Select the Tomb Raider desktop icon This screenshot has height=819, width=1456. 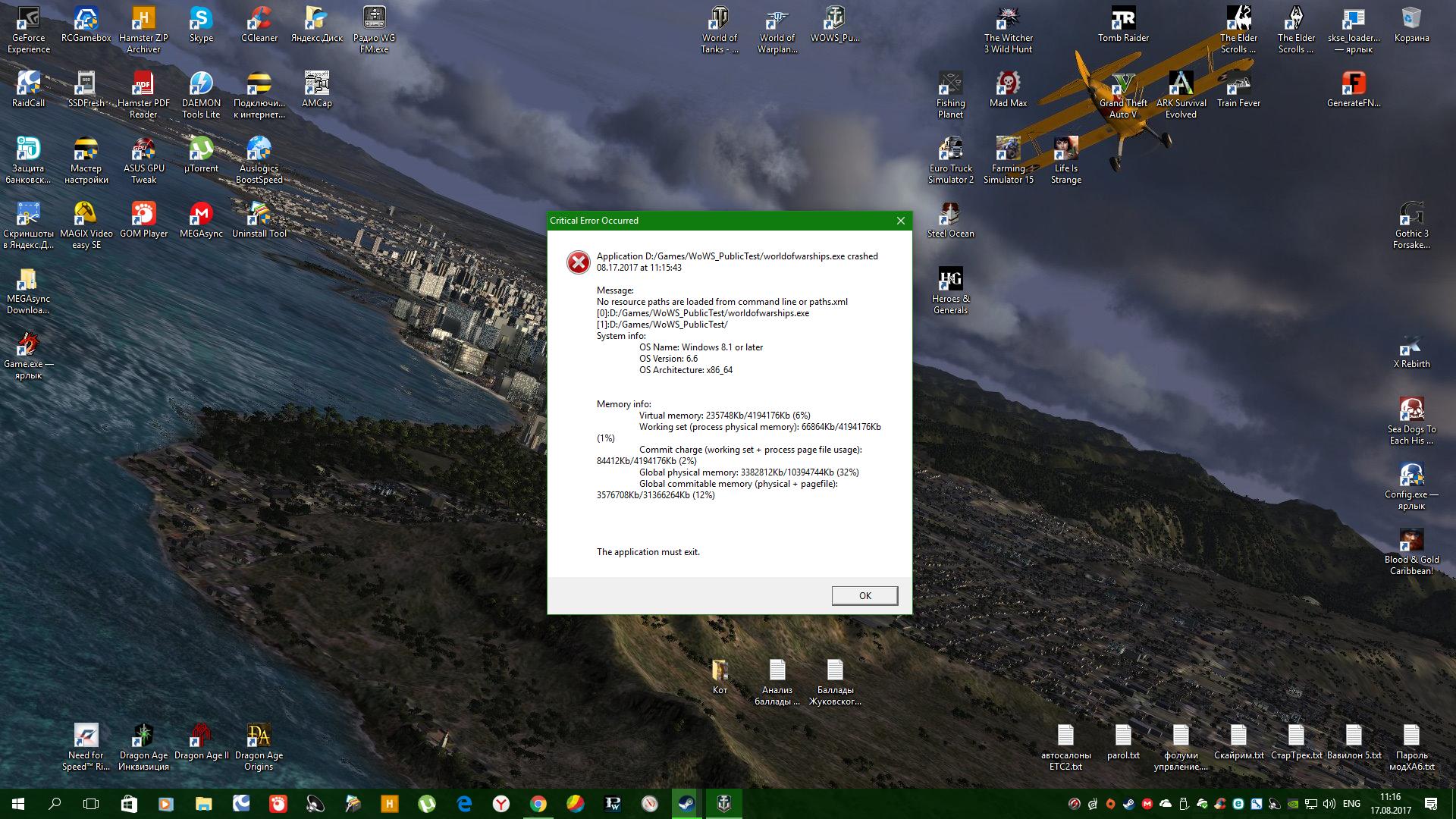[x=1123, y=25]
